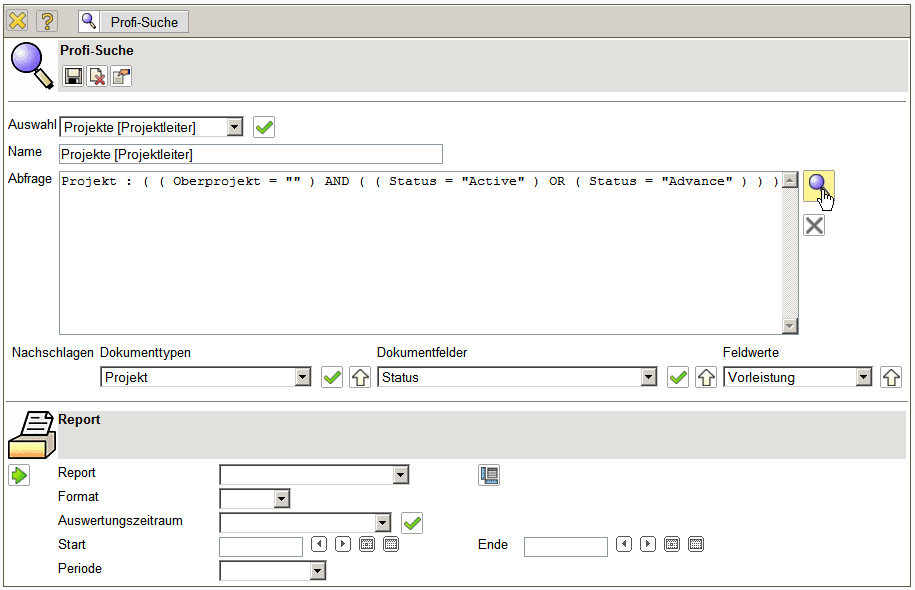The width and height of the screenshot is (915, 590).
Task: Click into the Name text field
Action: click(250, 154)
